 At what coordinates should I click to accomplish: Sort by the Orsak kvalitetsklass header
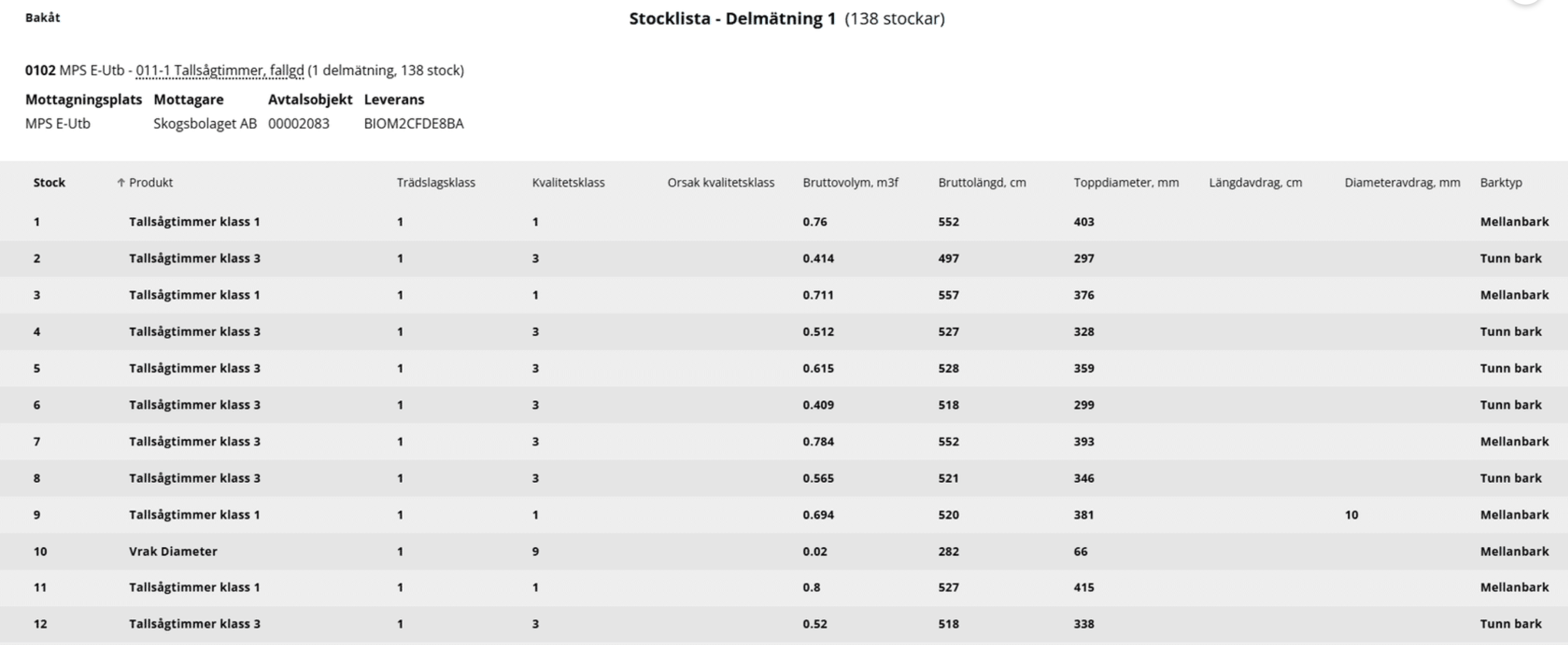click(721, 183)
